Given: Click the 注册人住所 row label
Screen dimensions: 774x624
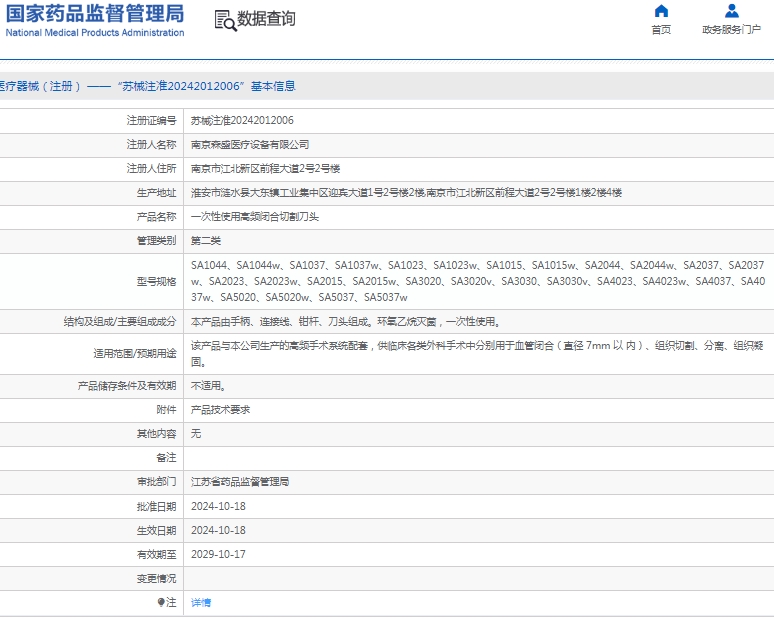Looking at the screenshot, I should tap(152, 169).
